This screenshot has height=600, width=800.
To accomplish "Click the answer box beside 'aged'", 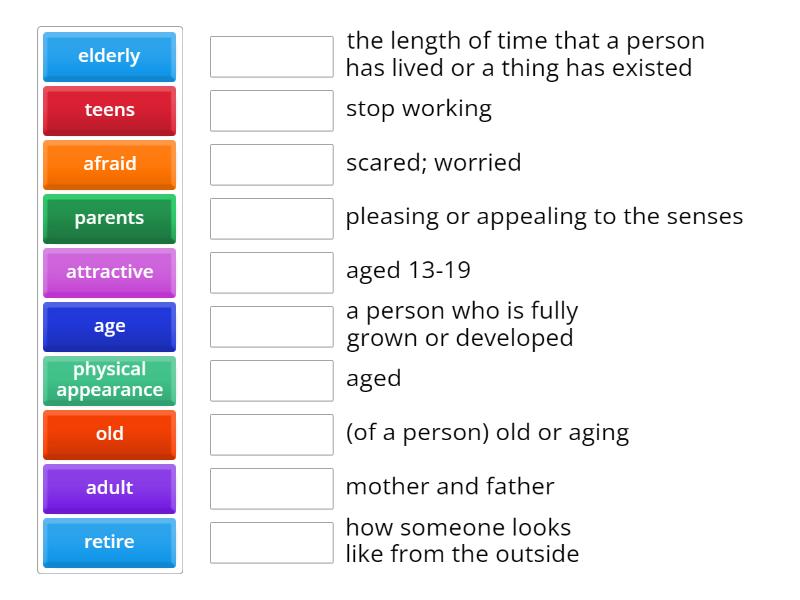I will (271, 380).
